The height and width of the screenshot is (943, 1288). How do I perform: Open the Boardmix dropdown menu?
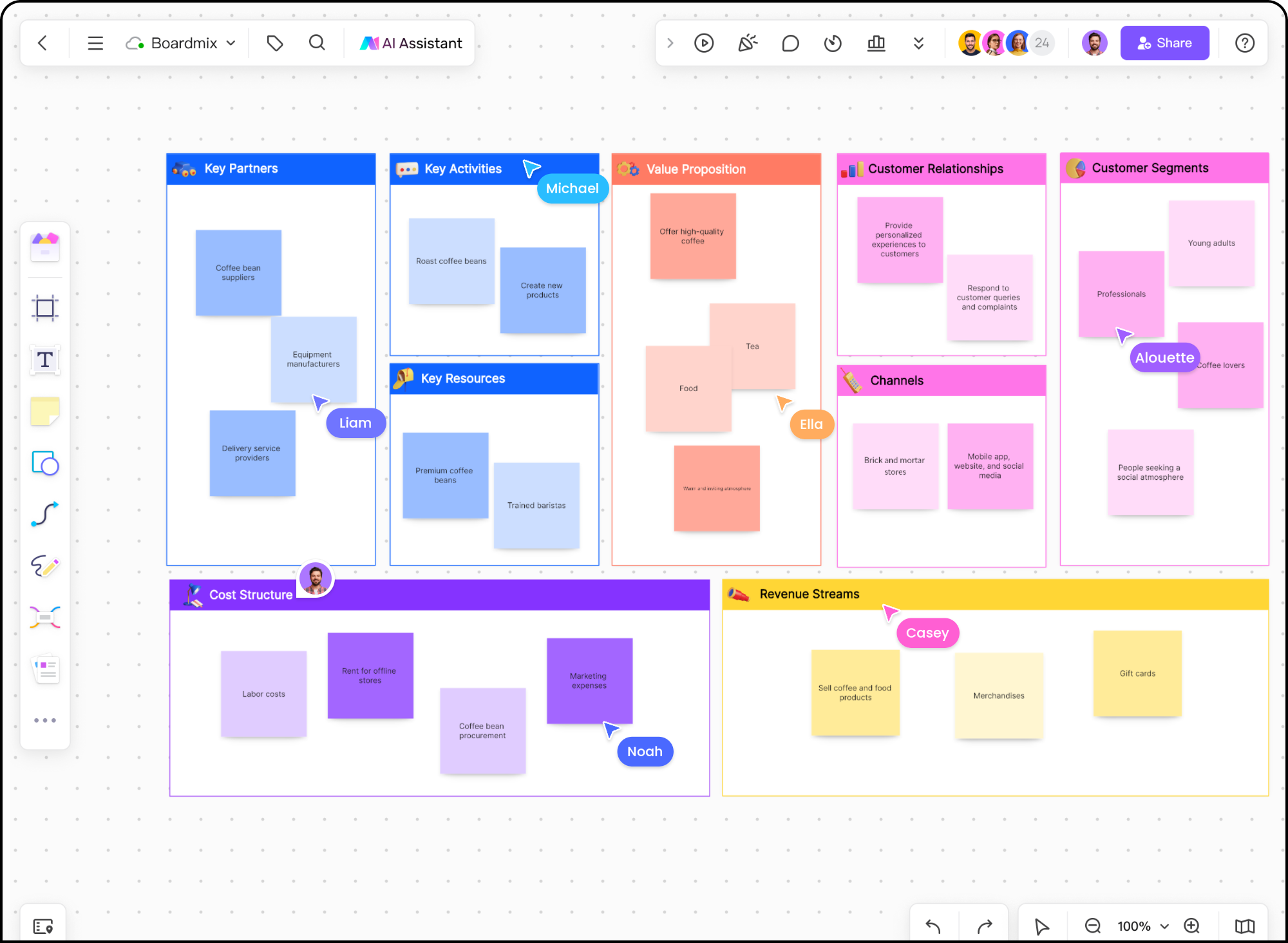click(230, 43)
